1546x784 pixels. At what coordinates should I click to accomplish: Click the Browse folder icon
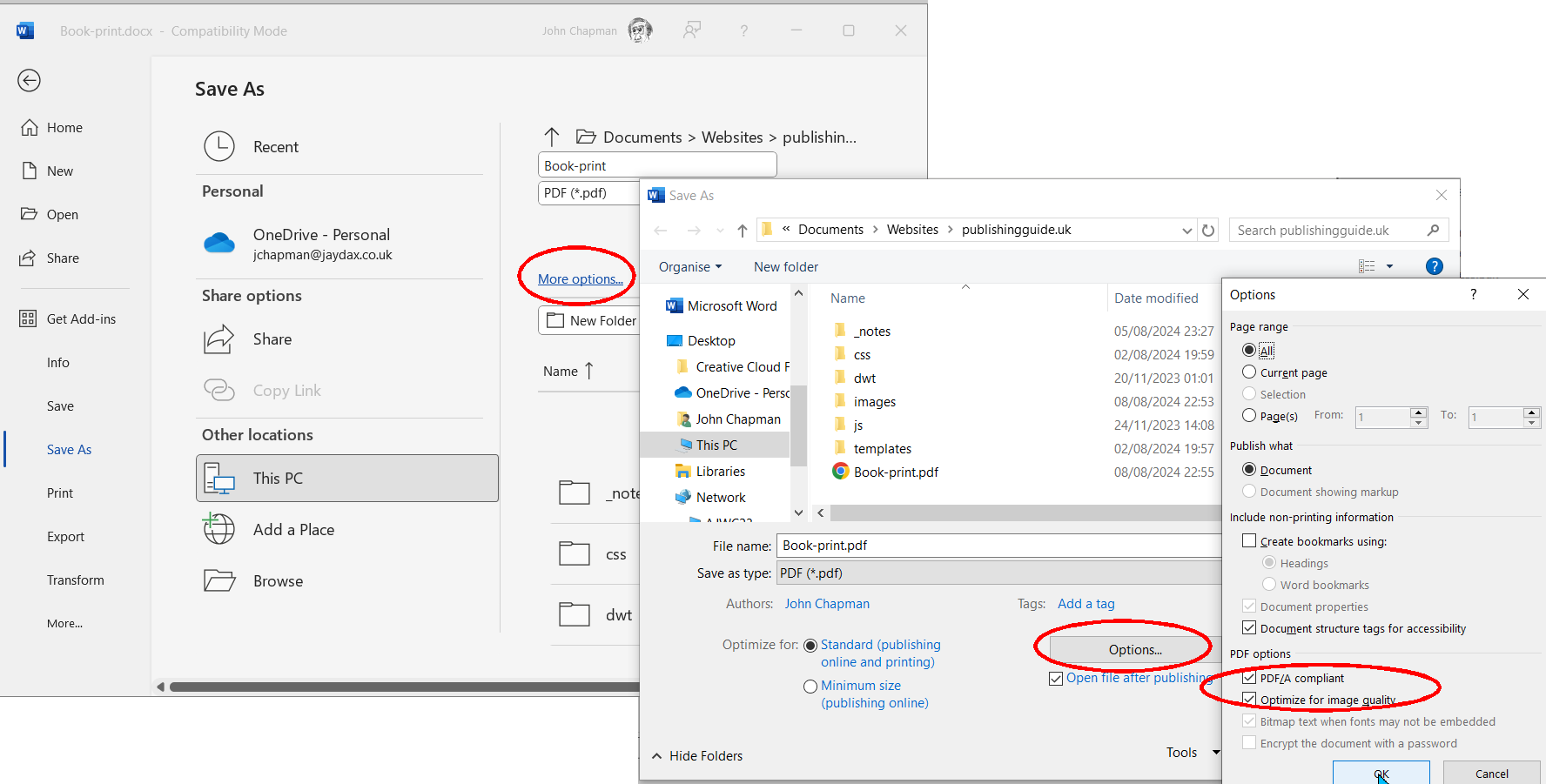coord(219,581)
